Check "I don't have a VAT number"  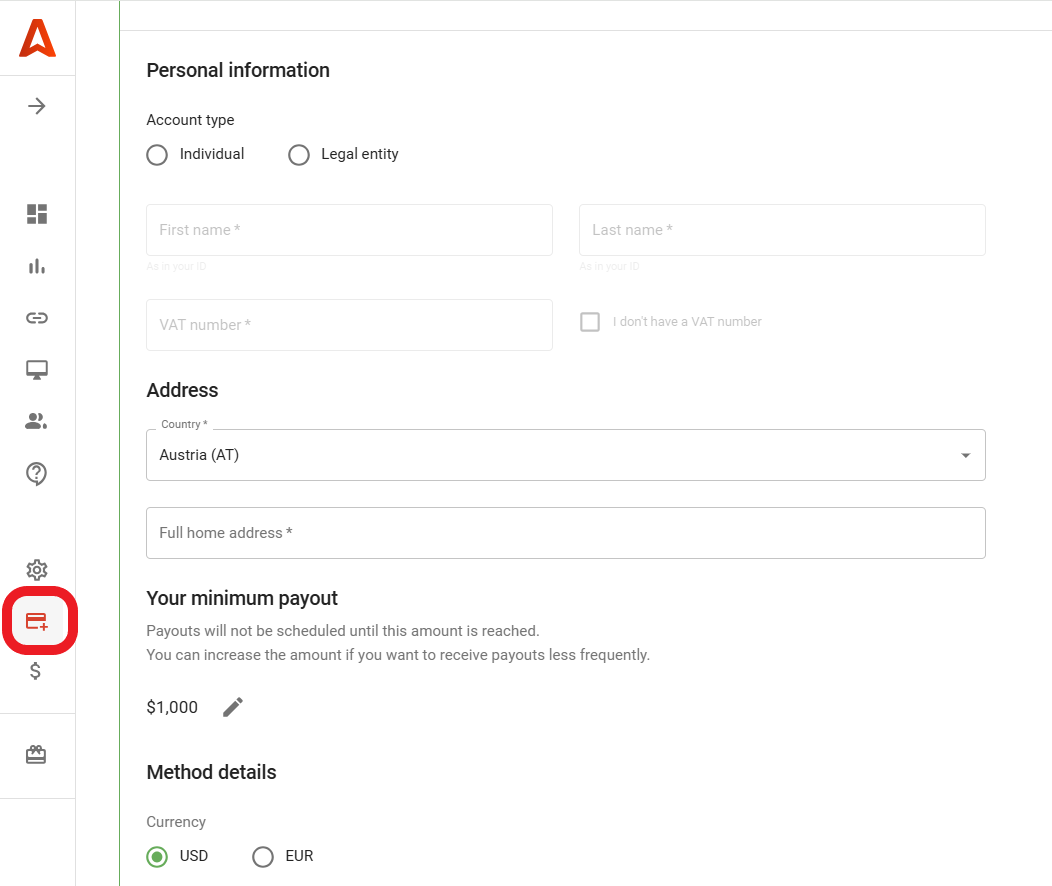pos(590,321)
